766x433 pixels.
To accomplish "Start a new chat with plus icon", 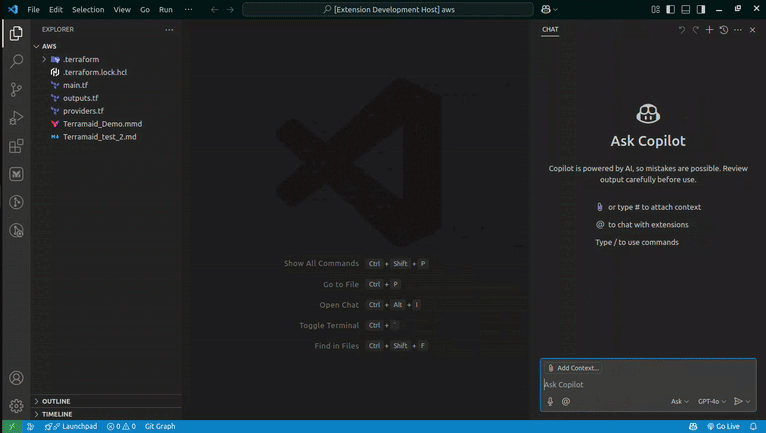I will click(709, 30).
